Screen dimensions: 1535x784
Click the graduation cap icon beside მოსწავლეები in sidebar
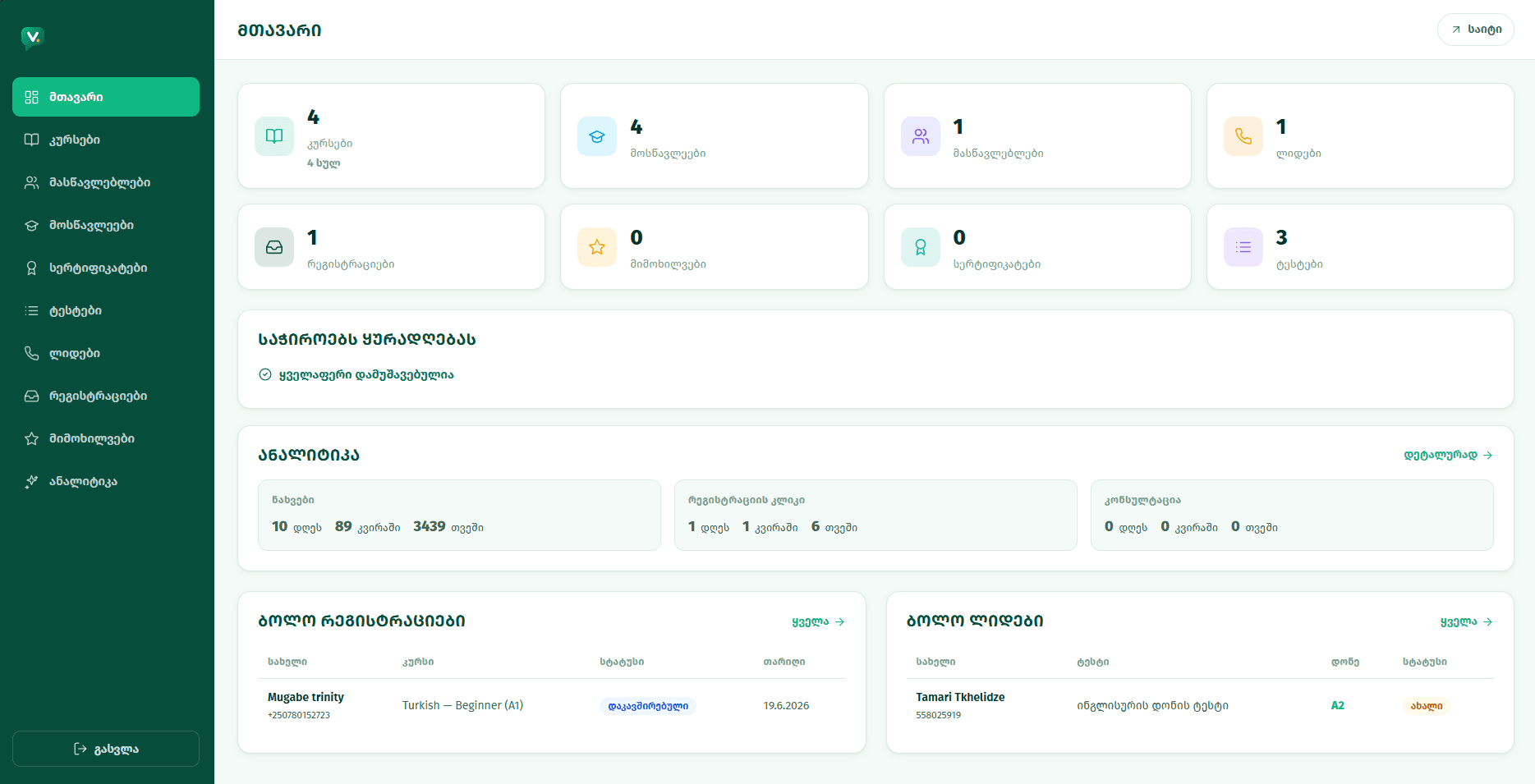coord(31,225)
